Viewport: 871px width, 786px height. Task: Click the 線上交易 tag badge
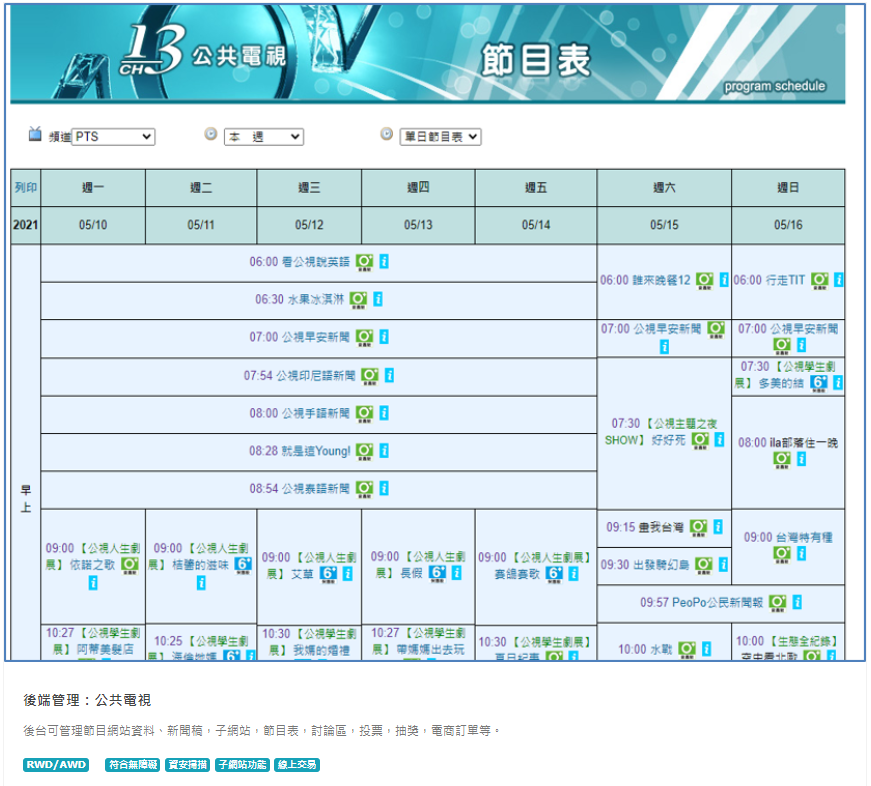[297, 765]
